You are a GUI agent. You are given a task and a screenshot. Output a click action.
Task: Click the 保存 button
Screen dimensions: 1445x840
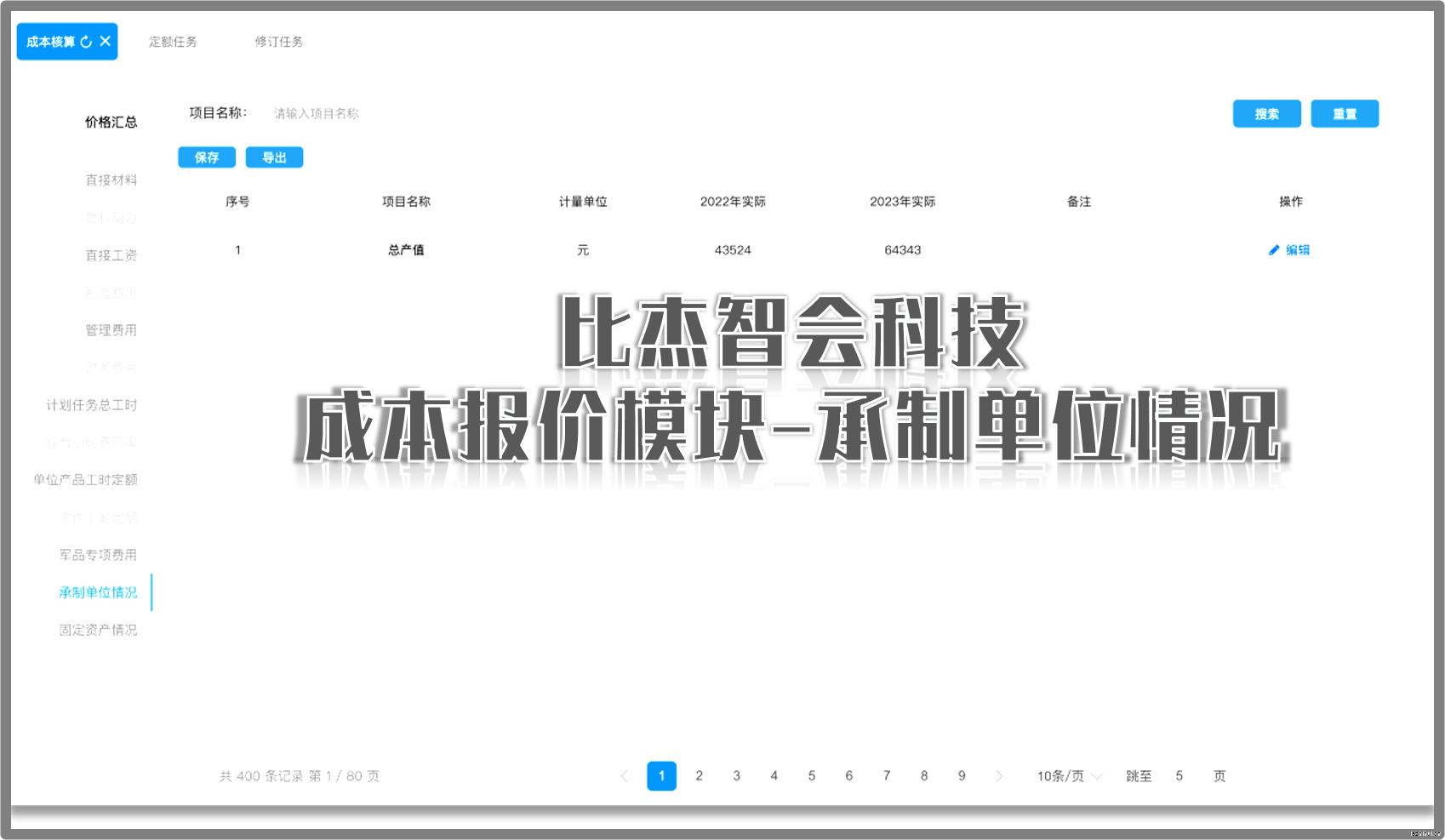207,157
